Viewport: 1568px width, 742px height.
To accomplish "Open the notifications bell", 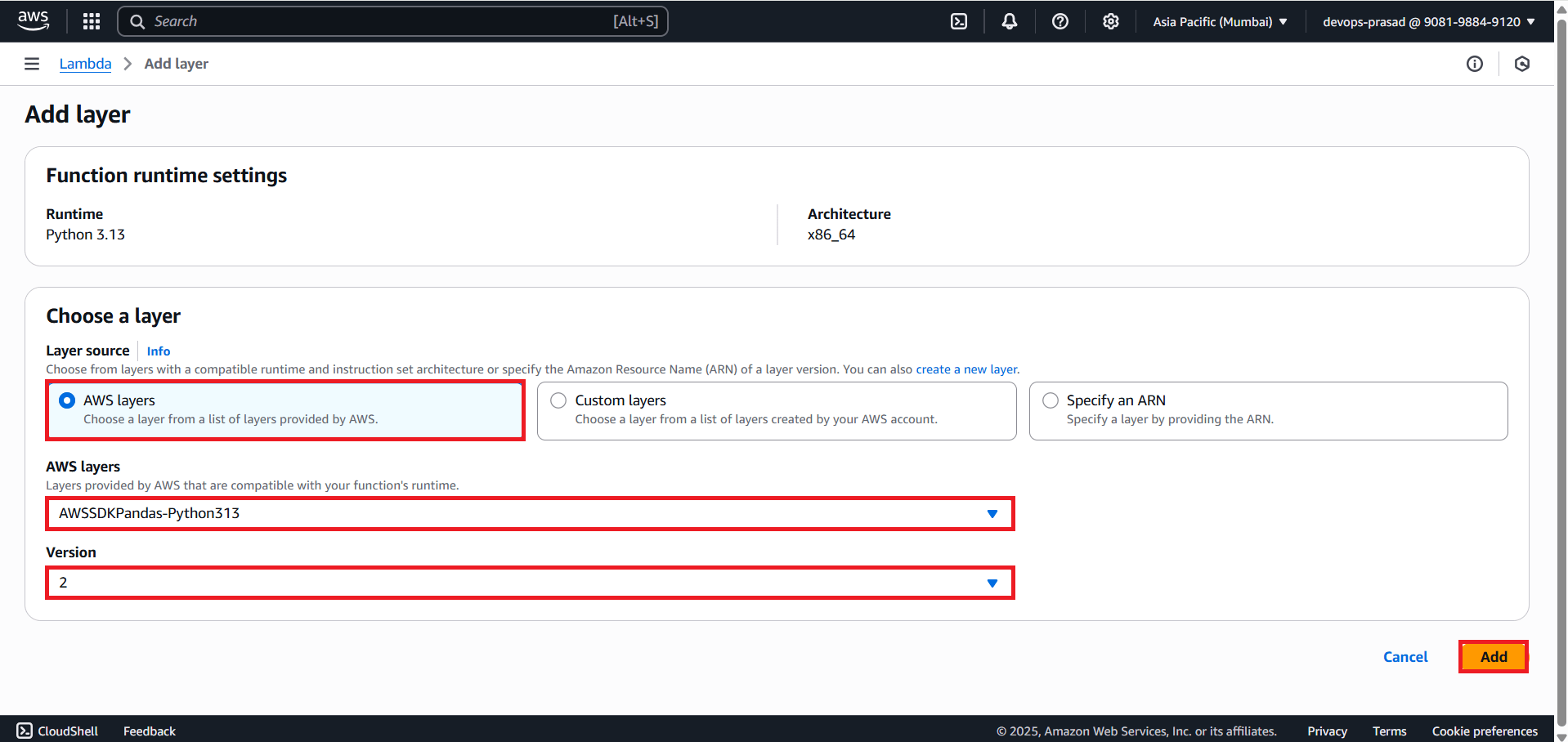I will pyautogui.click(x=1009, y=21).
